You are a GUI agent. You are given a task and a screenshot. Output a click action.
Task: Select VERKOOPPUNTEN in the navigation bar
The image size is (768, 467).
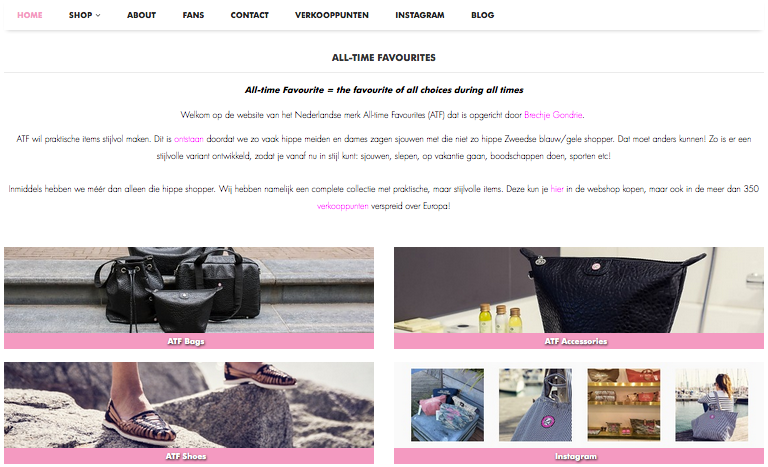click(332, 15)
